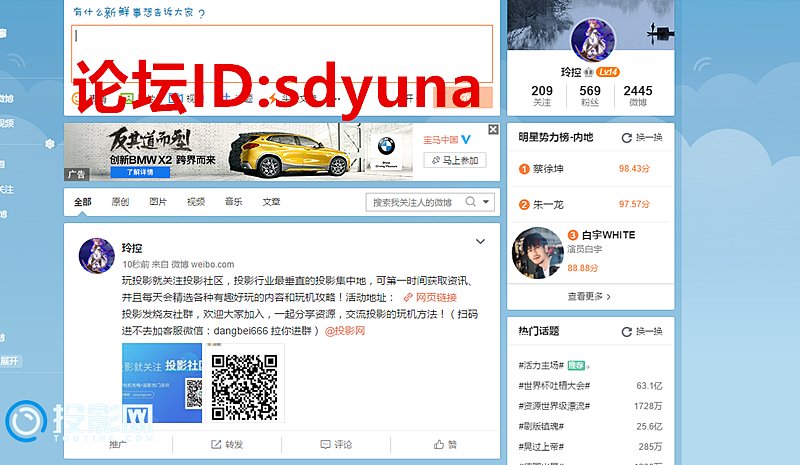The height and width of the screenshot is (465, 800).
Task: Select the 全部 tab
Action: [83, 202]
